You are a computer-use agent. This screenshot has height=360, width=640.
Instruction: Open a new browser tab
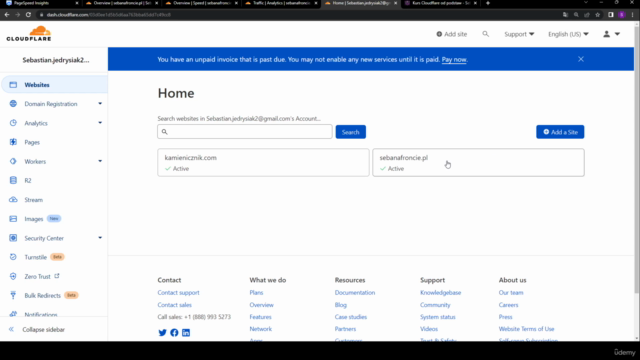coord(488,3)
